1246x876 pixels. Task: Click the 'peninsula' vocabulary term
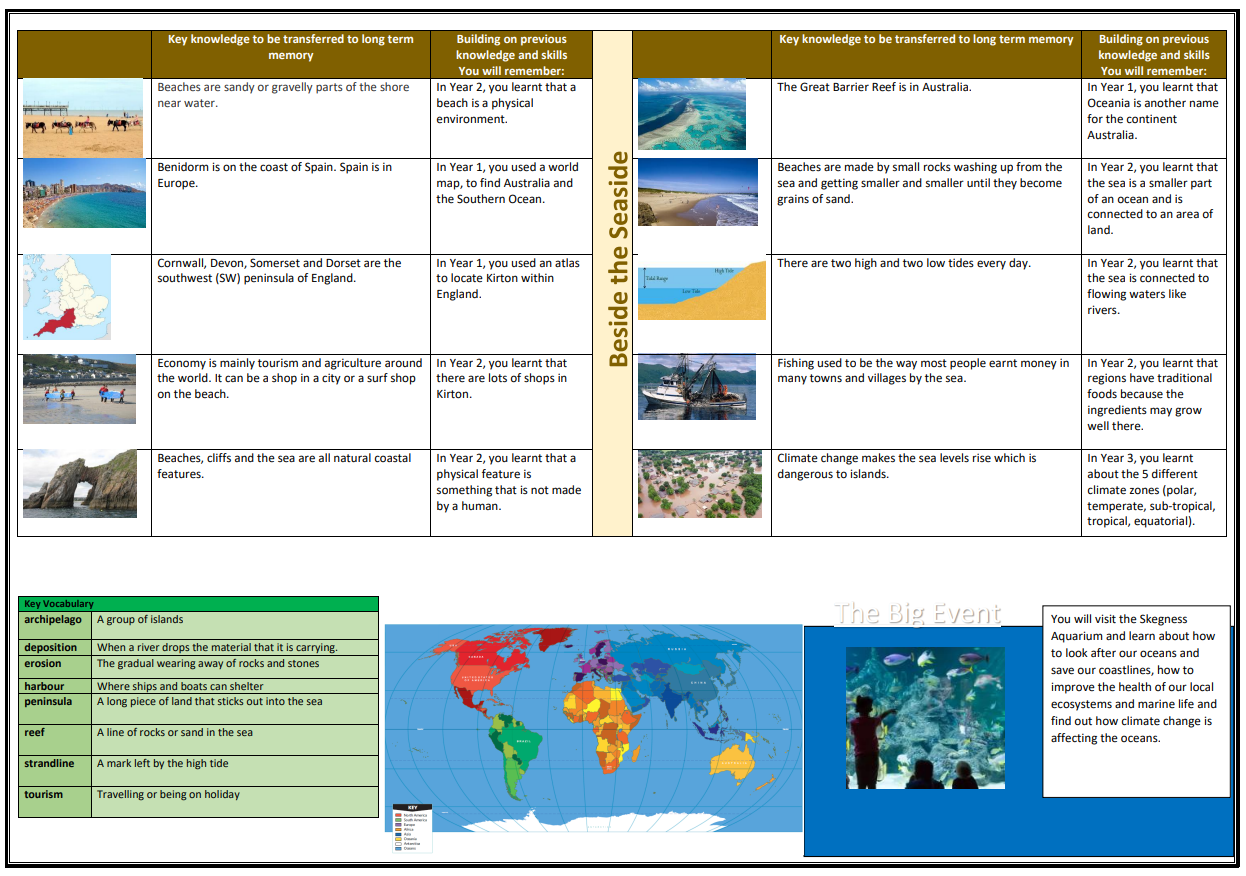point(48,702)
